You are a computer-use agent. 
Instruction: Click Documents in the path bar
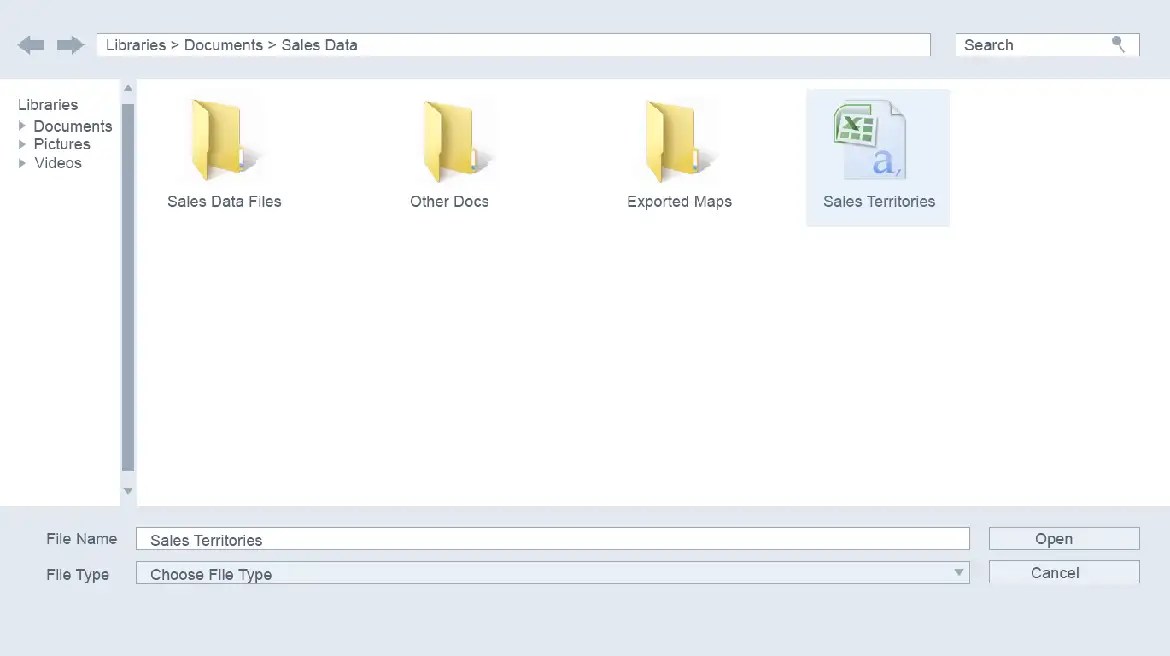pyautogui.click(x=223, y=45)
